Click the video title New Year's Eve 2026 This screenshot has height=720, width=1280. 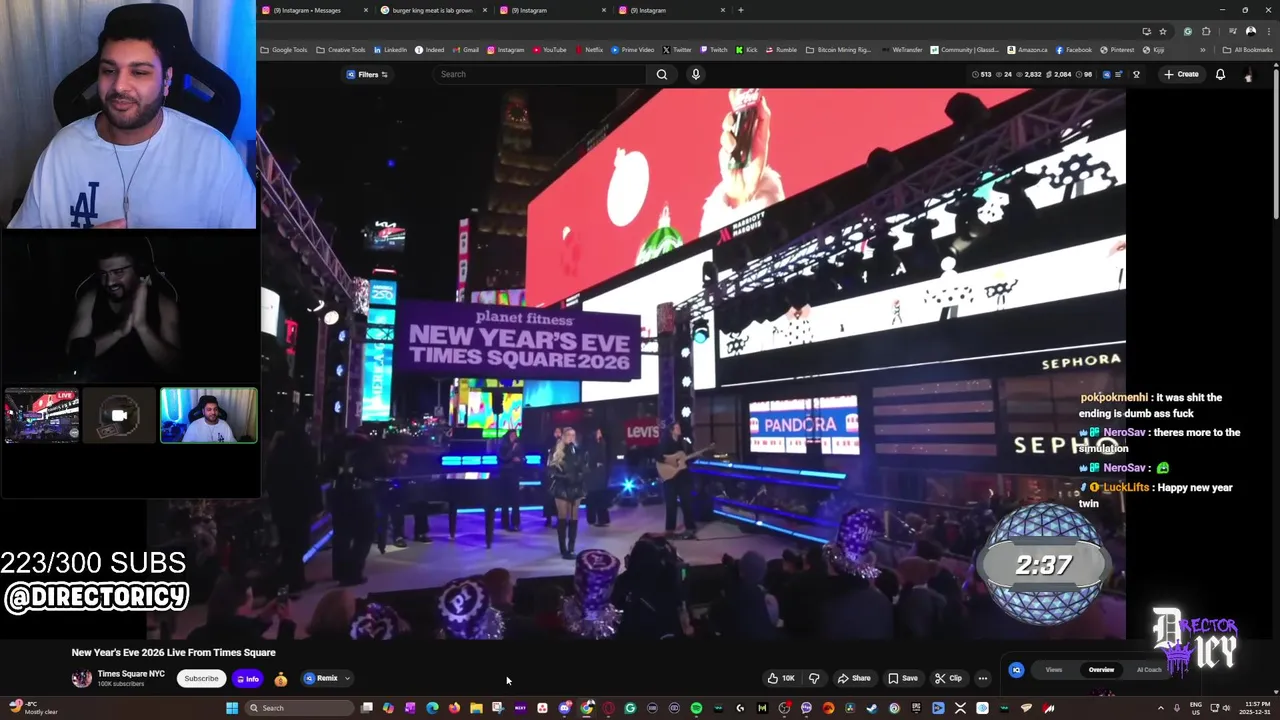click(173, 652)
